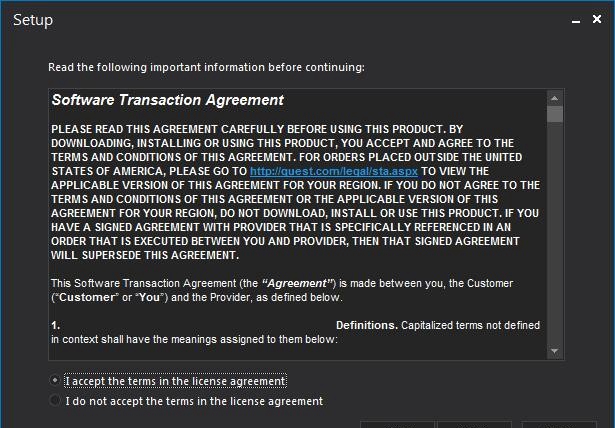Click the Software Transaction Agreement heading
This screenshot has width=615, height=428.
coord(167,100)
